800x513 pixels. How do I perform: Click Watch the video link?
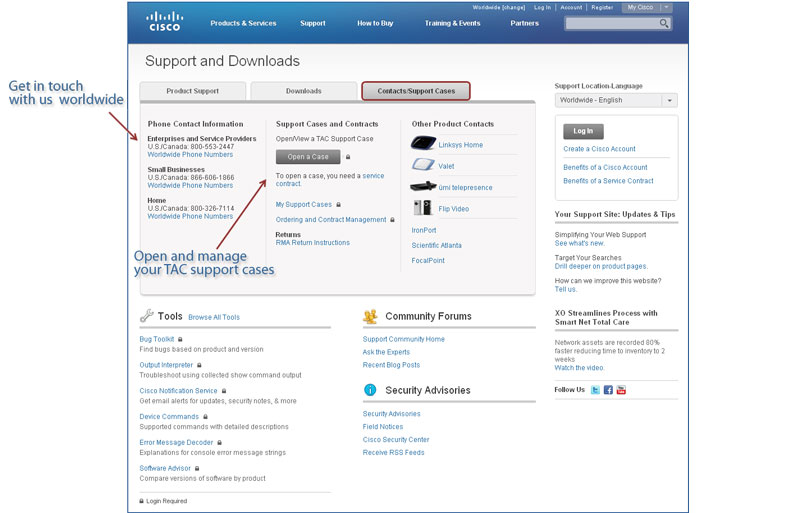[579, 368]
